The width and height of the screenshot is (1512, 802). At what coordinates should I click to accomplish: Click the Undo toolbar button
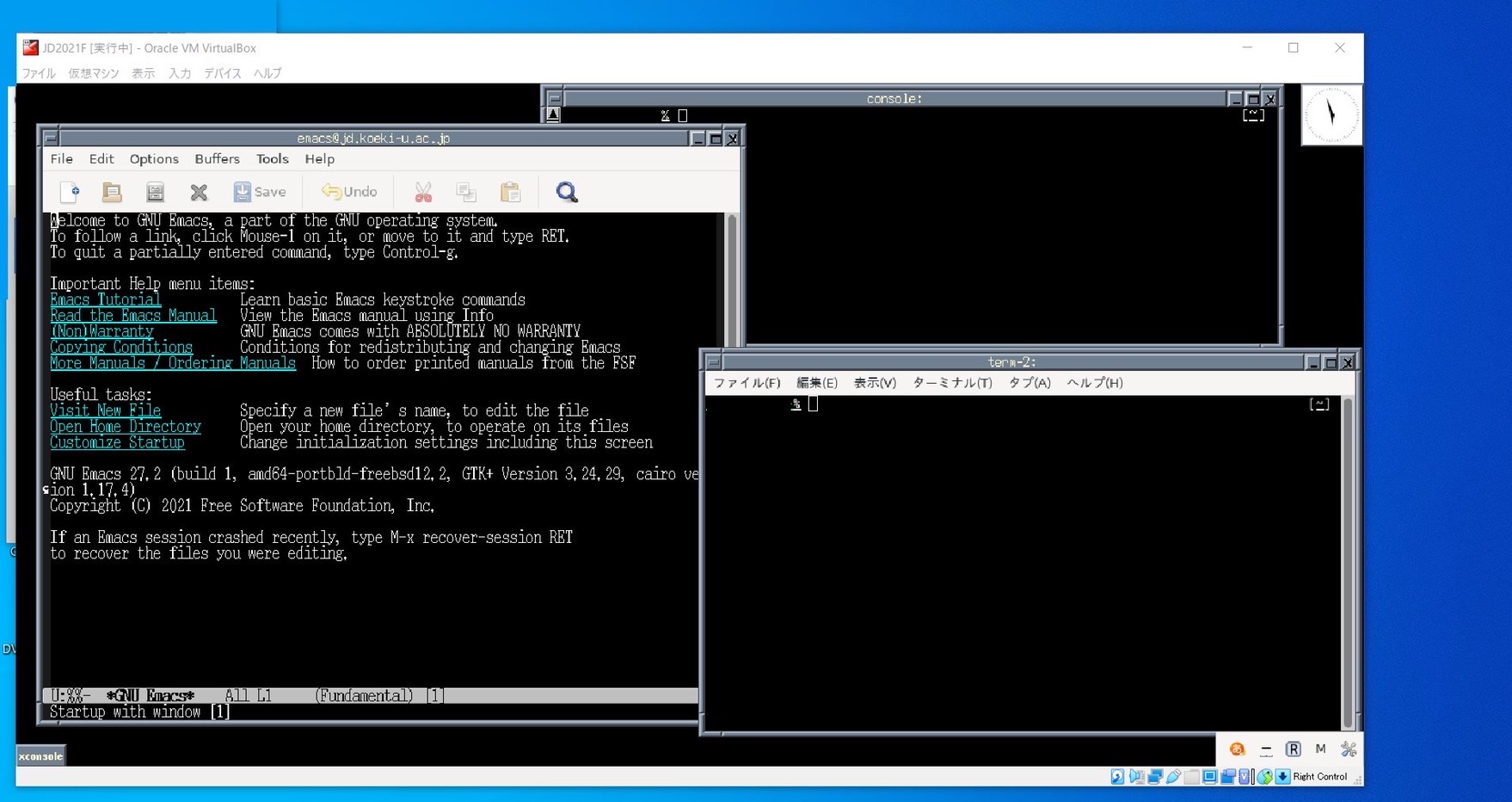349,192
